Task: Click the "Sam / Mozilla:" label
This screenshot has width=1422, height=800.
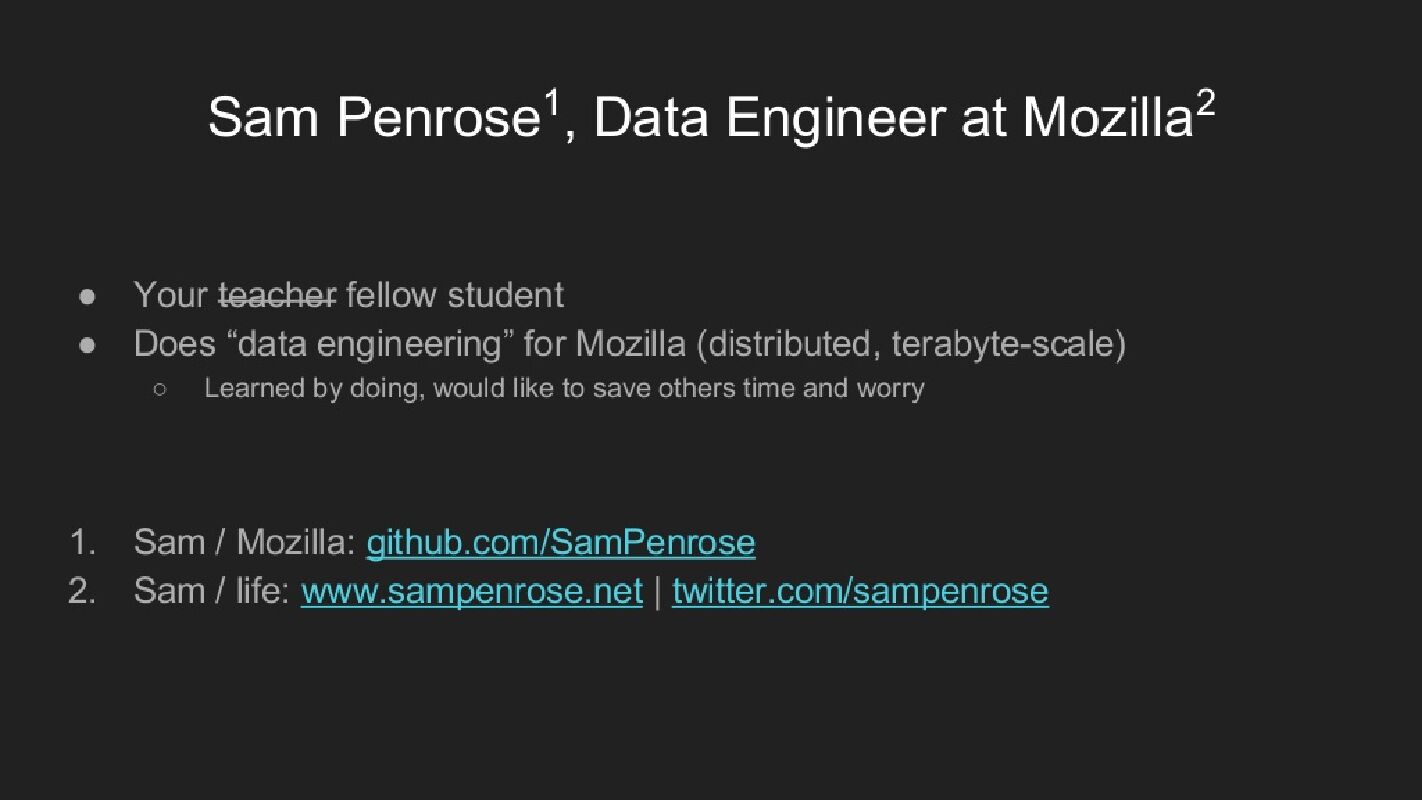Action: [x=244, y=542]
